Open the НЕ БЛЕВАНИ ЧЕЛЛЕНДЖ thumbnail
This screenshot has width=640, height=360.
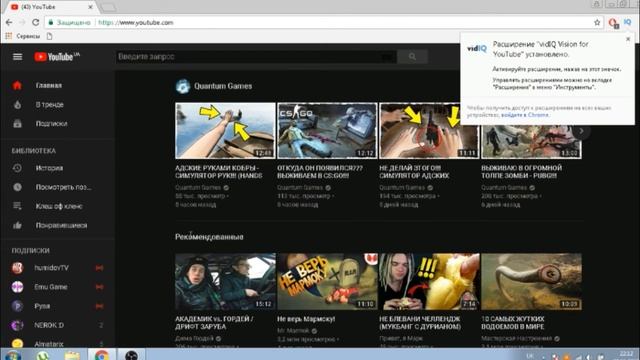(x=429, y=282)
